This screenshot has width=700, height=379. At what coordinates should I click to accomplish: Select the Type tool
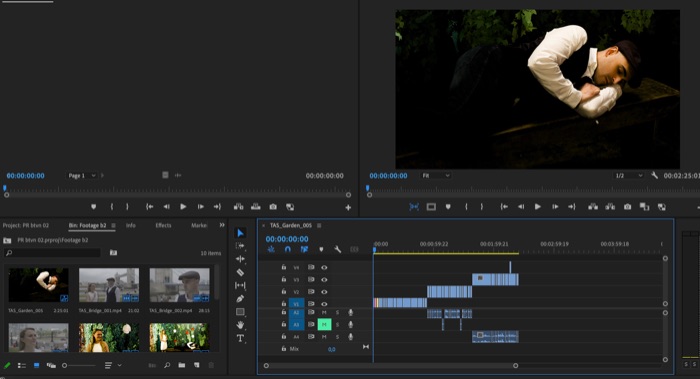tap(240, 338)
